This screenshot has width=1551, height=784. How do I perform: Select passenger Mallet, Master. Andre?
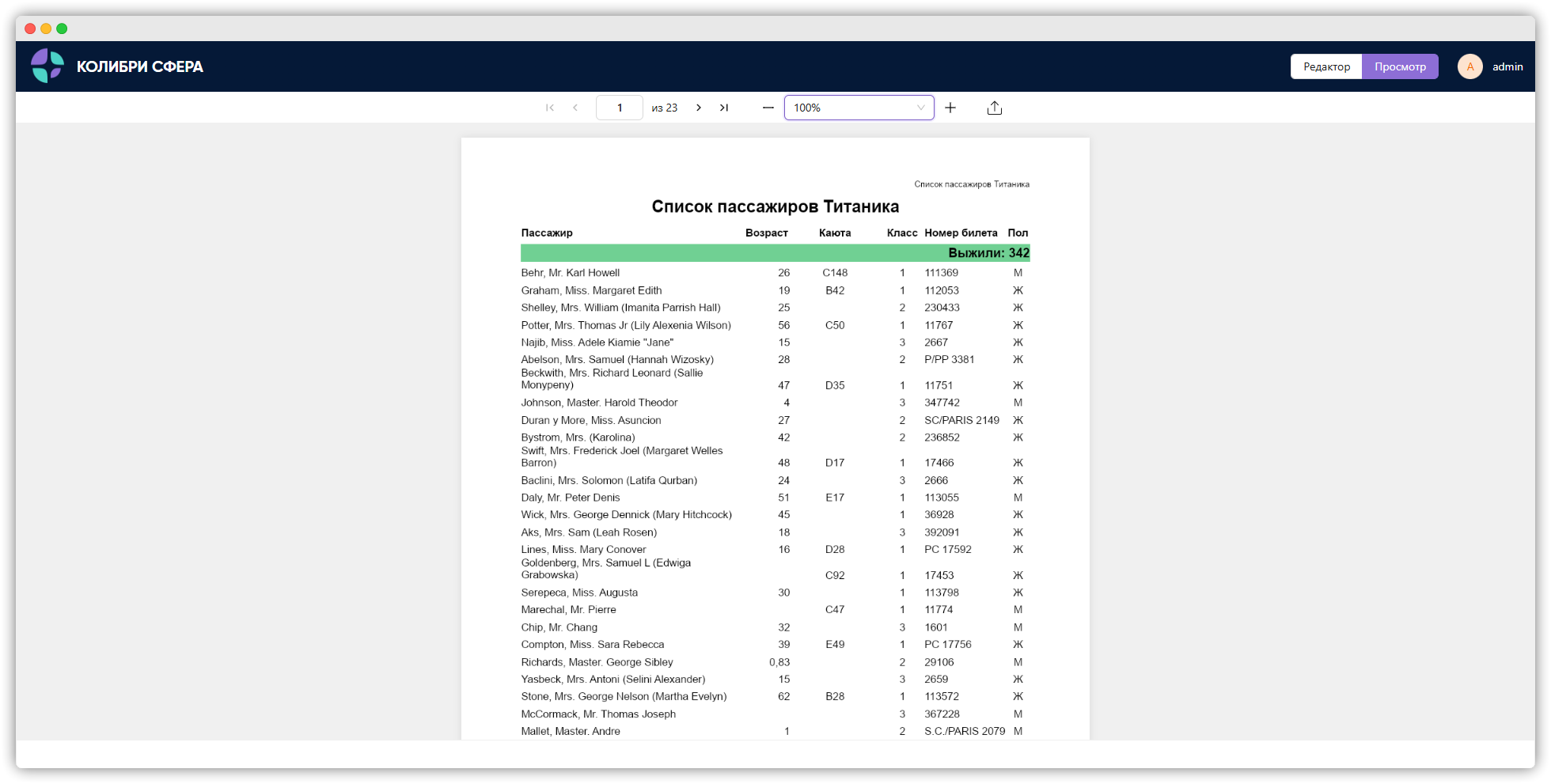(x=571, y=731)
